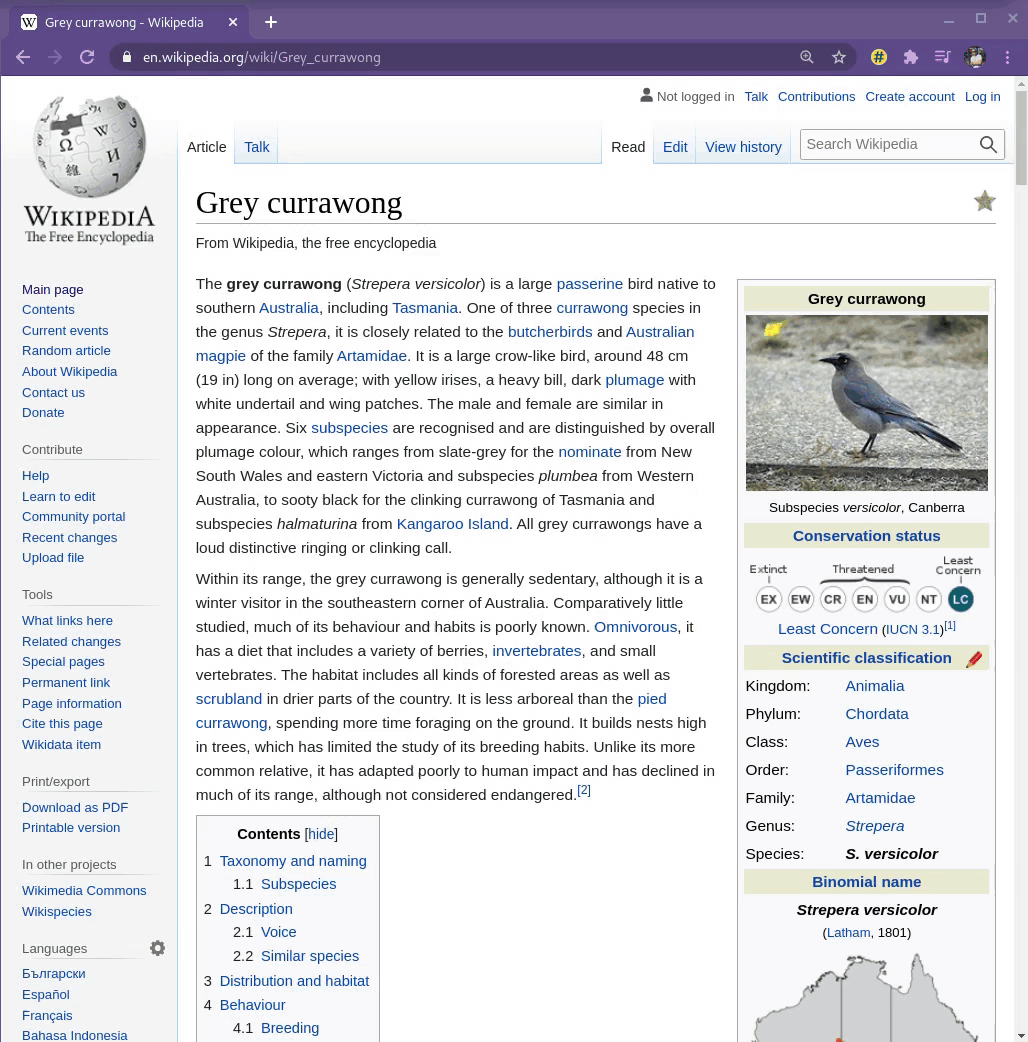The width and height of the screenshot is (1028, 1042).
Task: Click the search magnifier button
Action: point(988,144)
